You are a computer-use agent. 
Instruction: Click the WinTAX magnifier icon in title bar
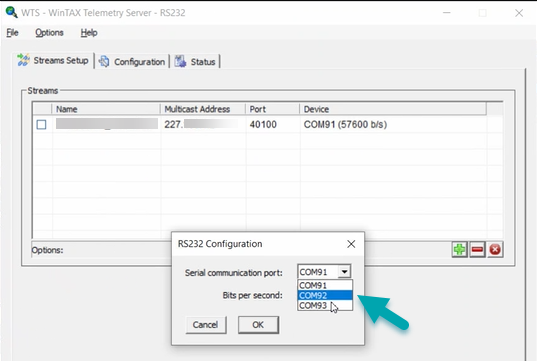(11, 12)
